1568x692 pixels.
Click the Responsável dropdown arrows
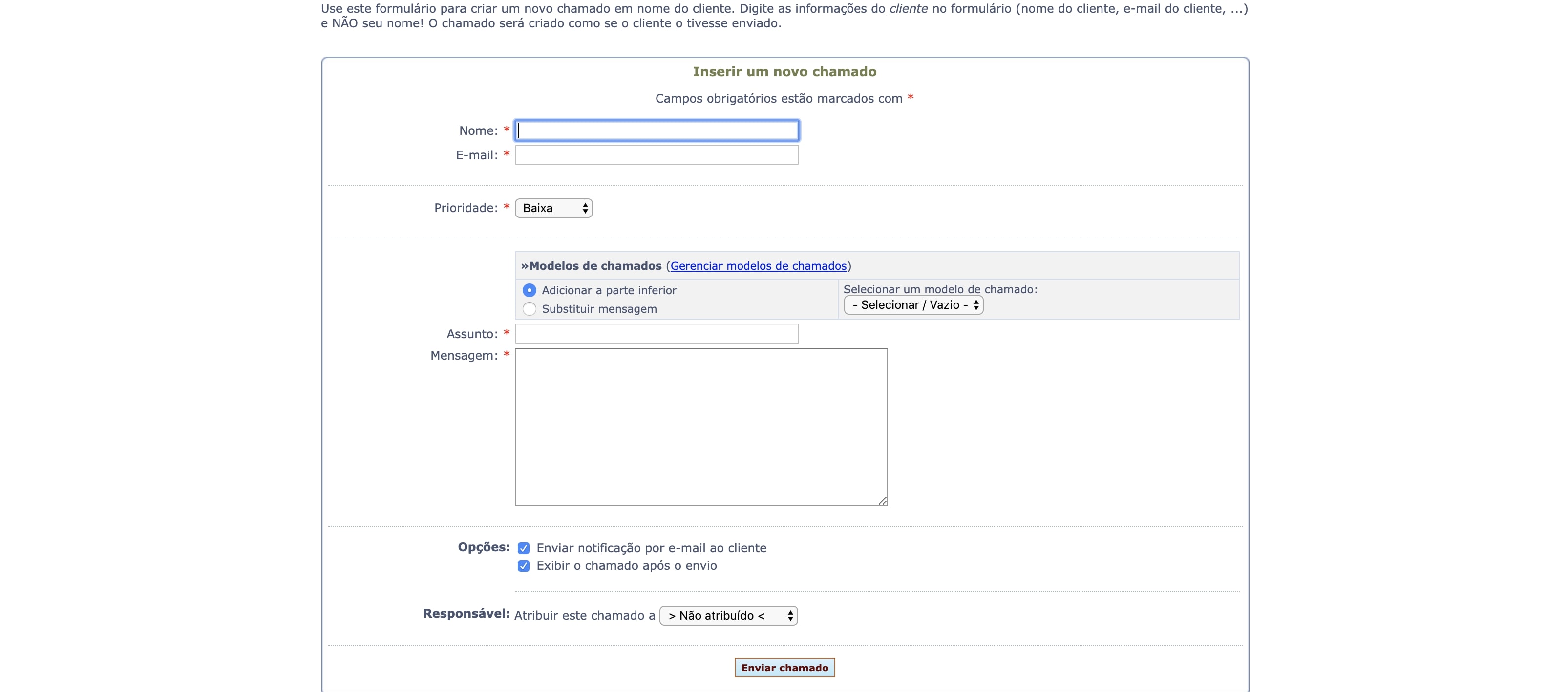790,616
